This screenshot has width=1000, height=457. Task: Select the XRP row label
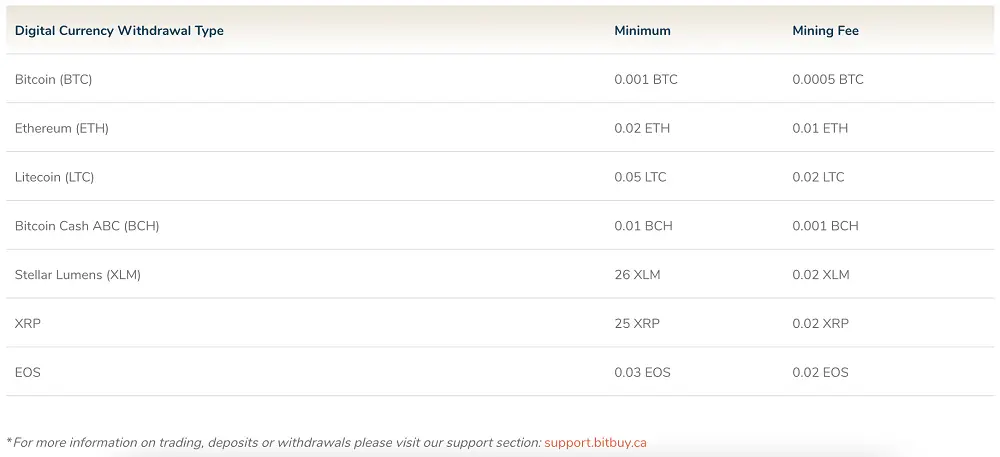(x=28, y=324)
